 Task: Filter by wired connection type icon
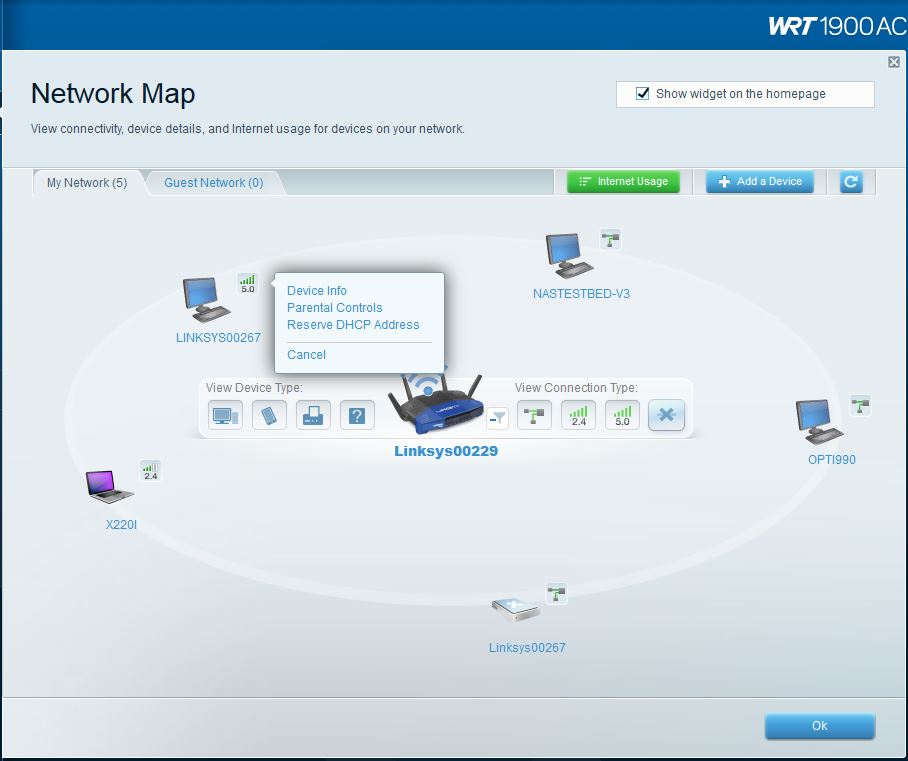tap(534, 415)
